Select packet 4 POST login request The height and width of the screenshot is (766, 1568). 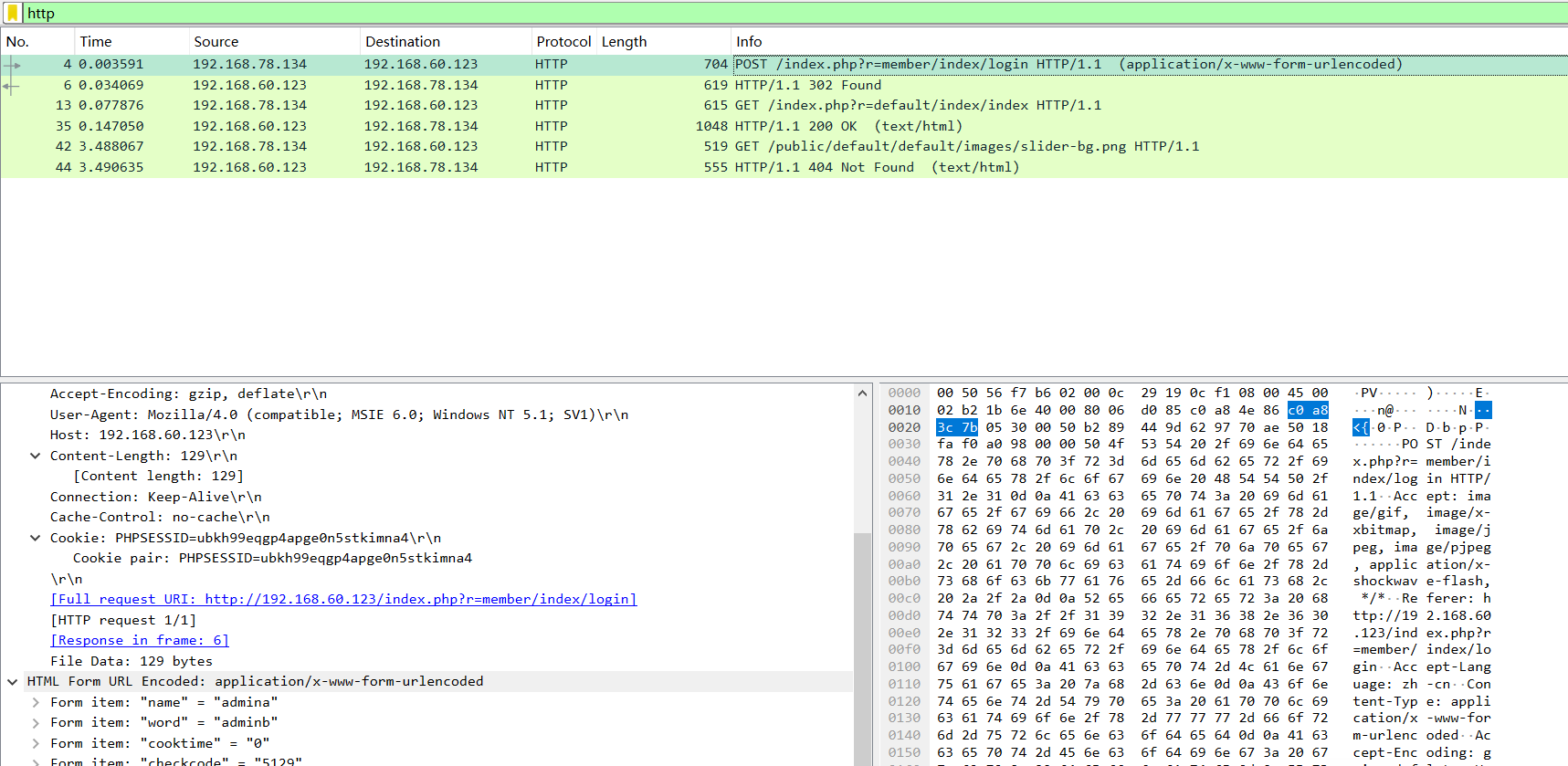coord(784,64)
